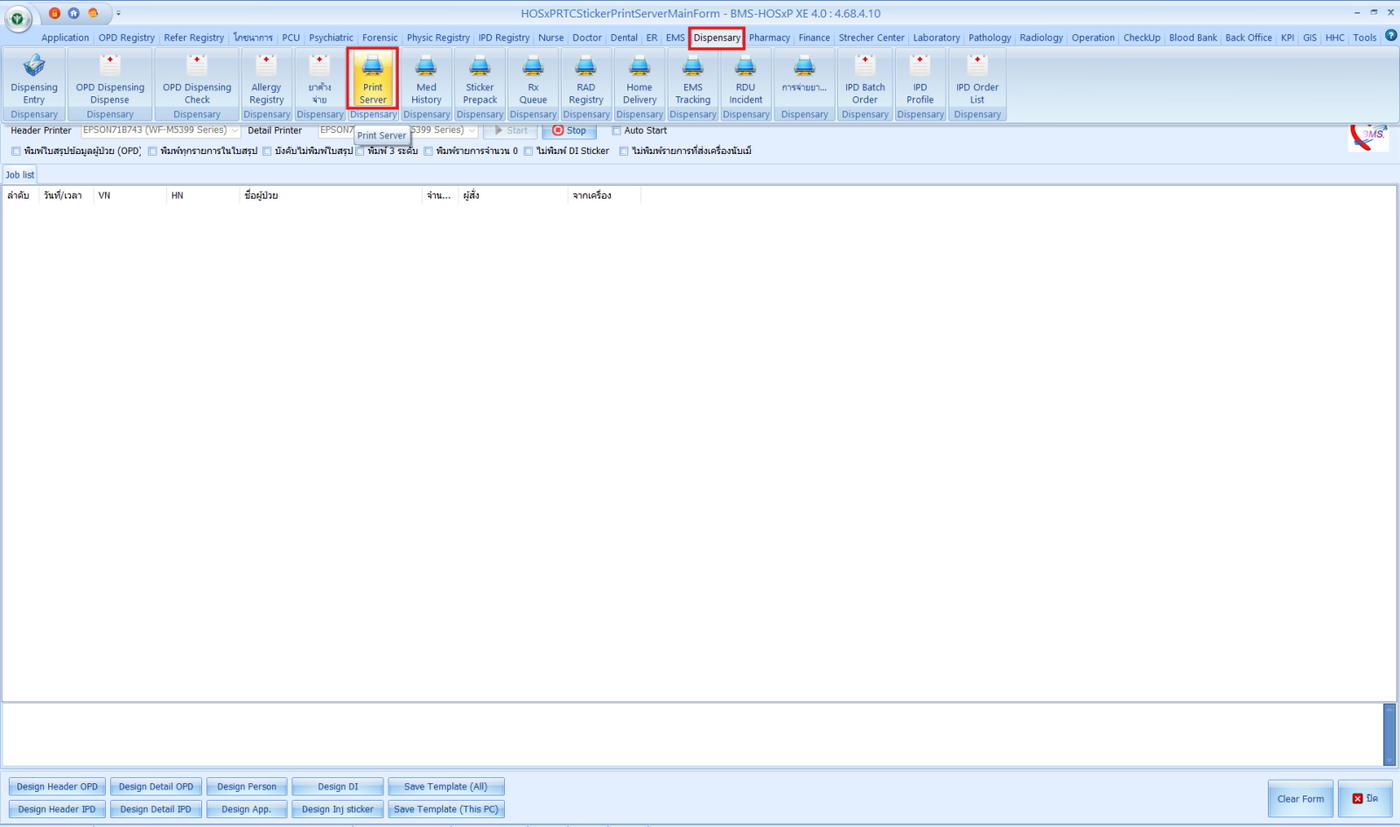This screenshot has width=1400, height=827.
Task: Click the Design Header IPD button
Action: tap(58, 809)
